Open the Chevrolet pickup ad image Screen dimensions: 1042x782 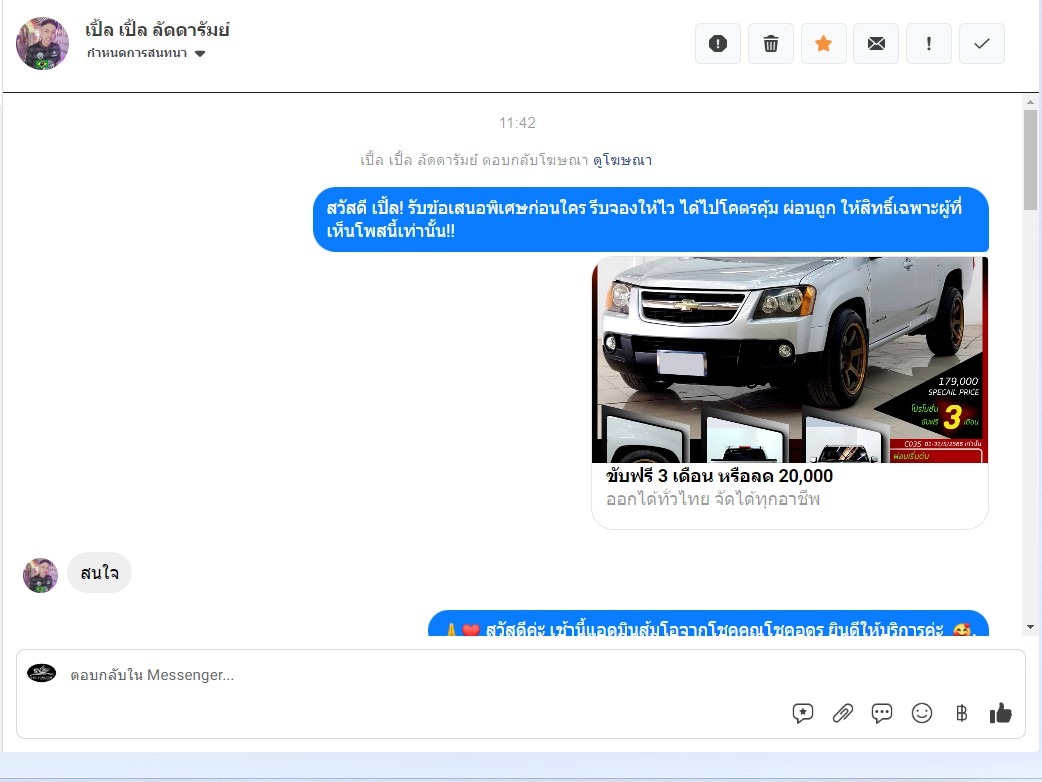789,359
